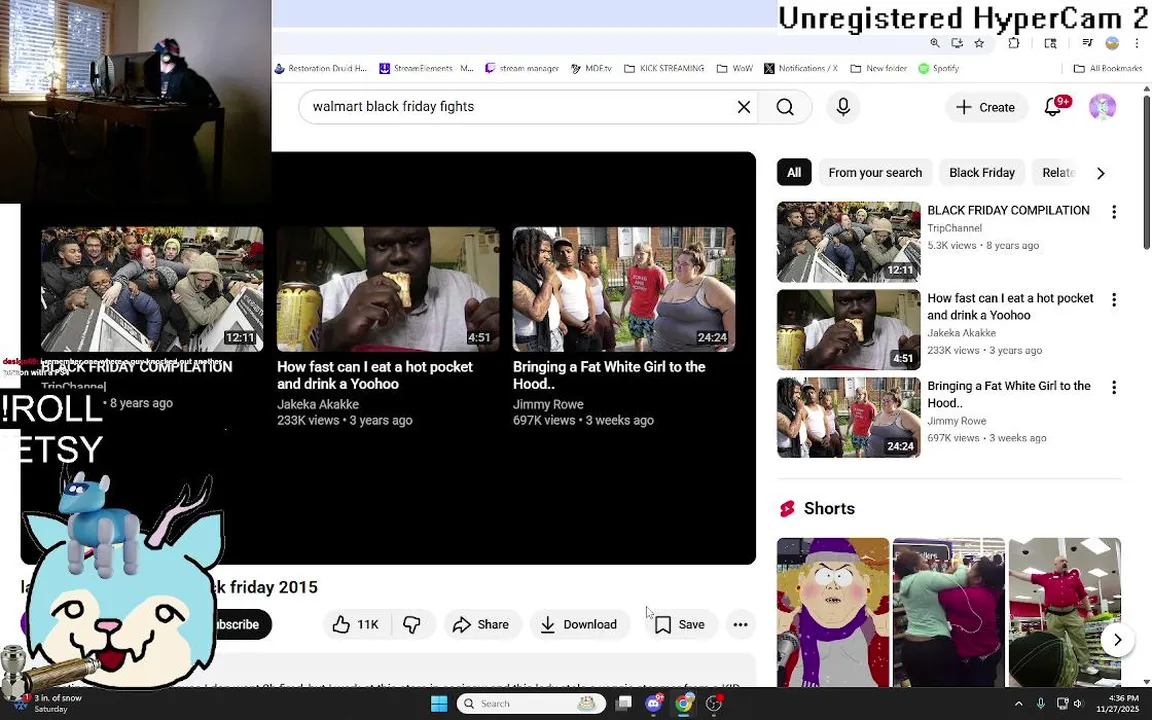Screen dimensions: 1152x720
Task: Open the system tray volume icon
Action: (1078, 704)
